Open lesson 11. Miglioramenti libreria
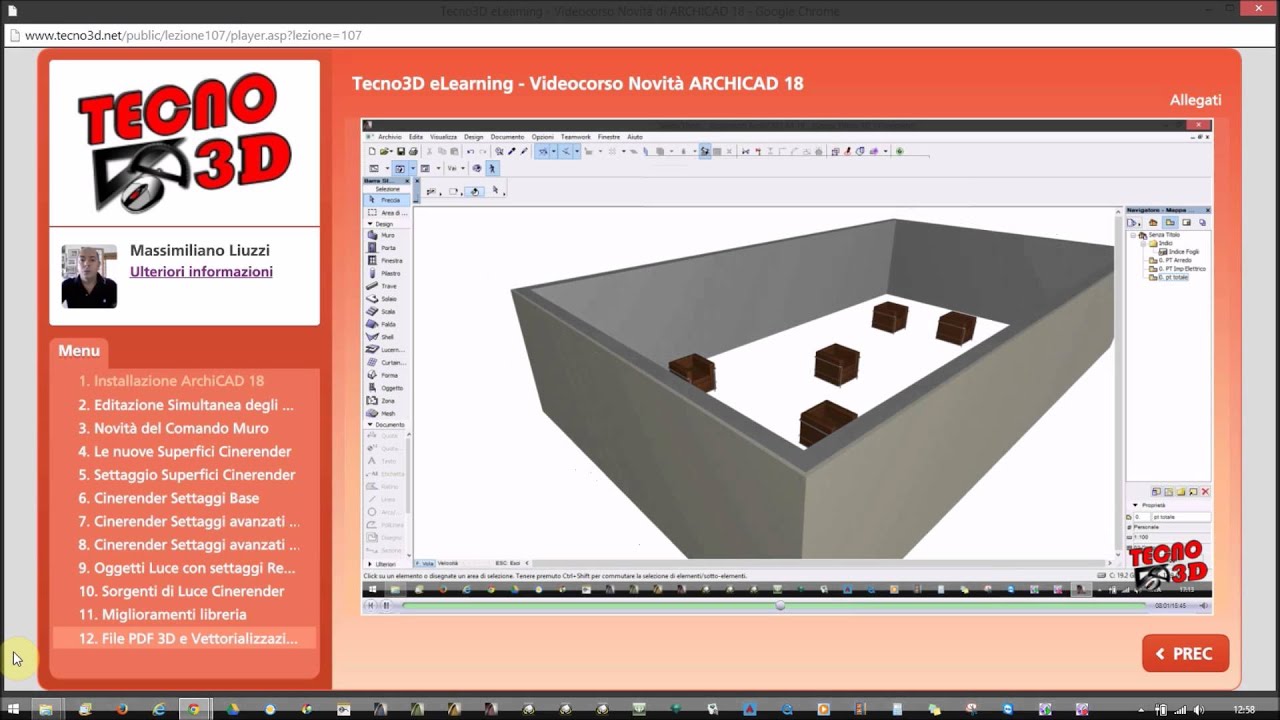This screenshot has height=720, width=1280. (162, 614)
